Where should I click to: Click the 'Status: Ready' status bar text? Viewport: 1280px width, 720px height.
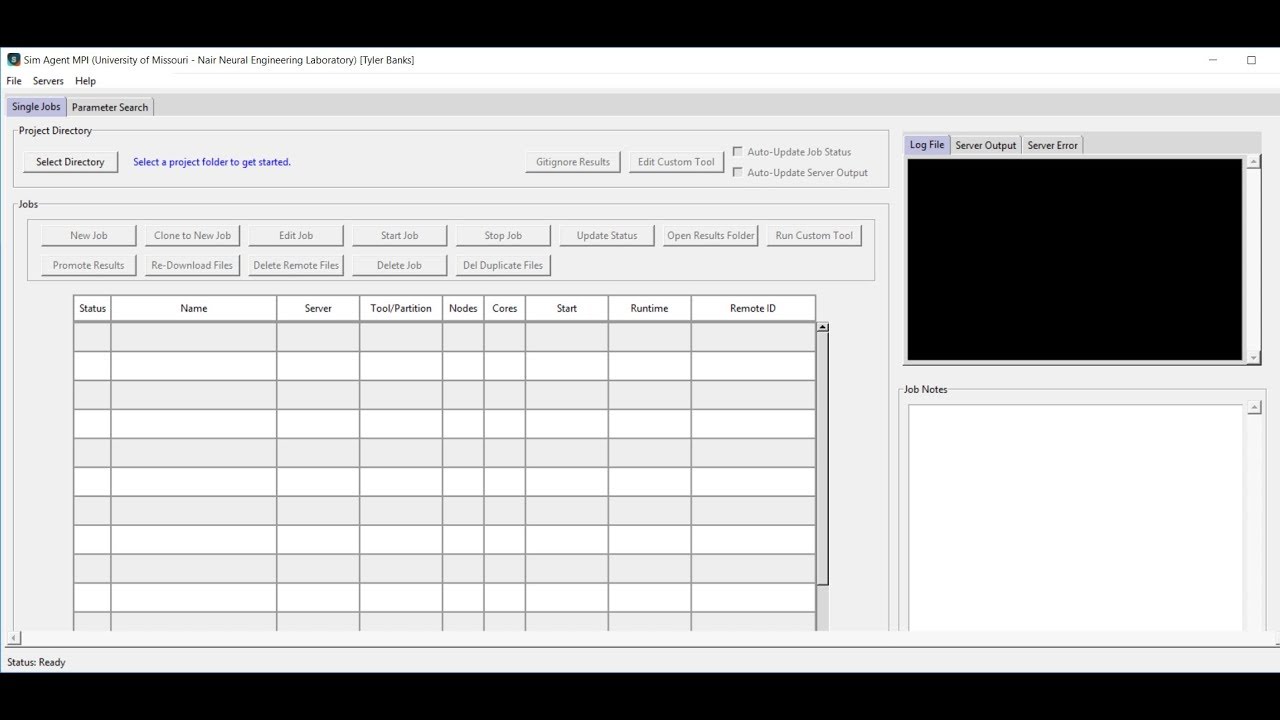pos(36,662)
